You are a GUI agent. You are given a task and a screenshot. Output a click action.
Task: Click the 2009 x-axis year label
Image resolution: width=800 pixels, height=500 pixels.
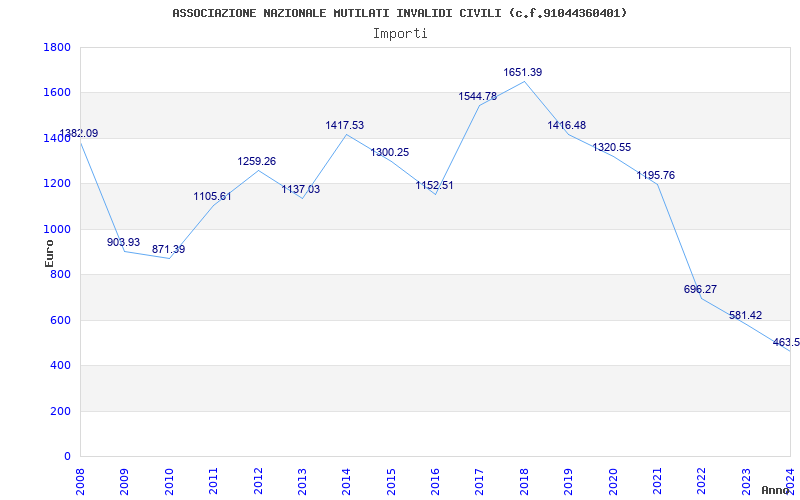(124, 481)
